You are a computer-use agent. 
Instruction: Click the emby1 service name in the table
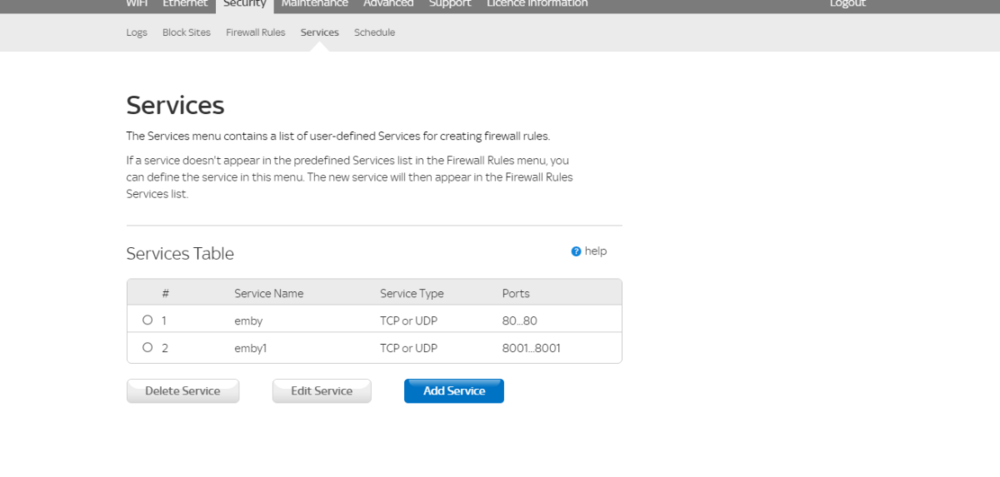coord(251,348)
